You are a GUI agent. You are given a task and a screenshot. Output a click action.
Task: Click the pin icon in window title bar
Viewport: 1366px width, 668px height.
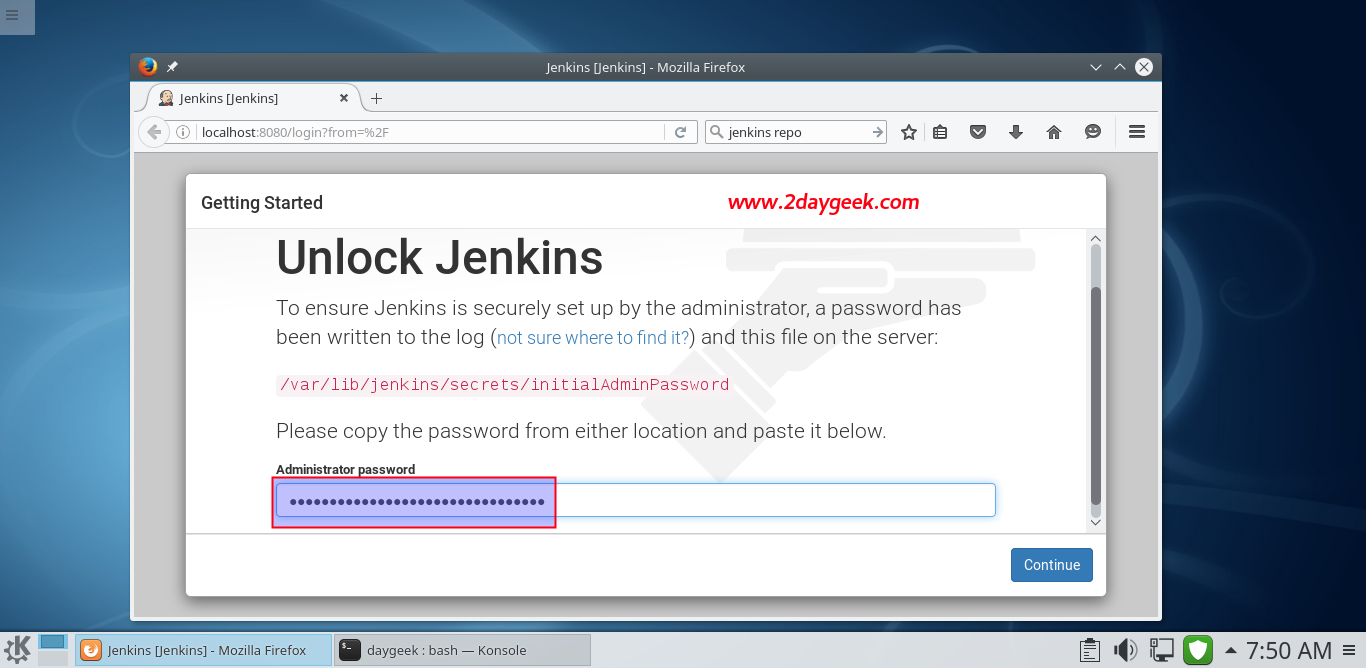point(172,67)
